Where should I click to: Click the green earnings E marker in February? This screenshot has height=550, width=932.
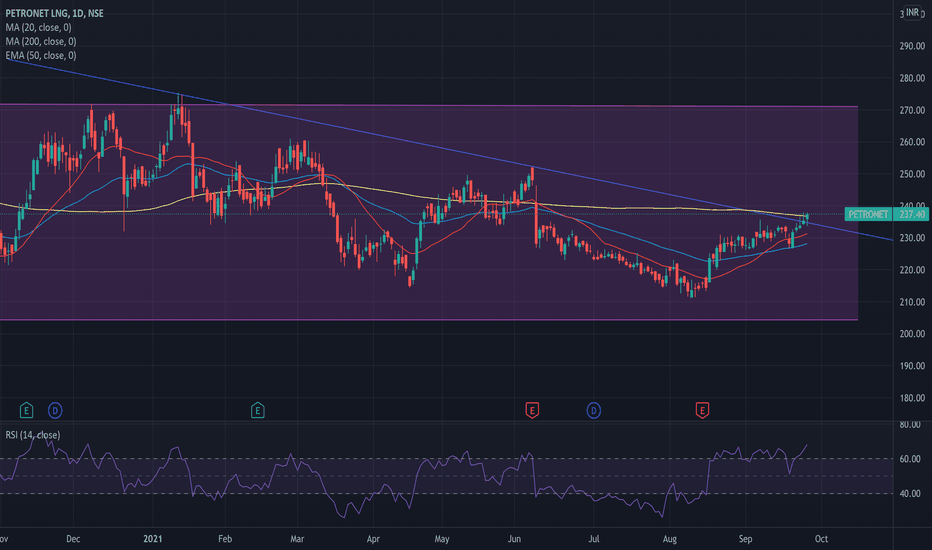click(x=257, y=410)
